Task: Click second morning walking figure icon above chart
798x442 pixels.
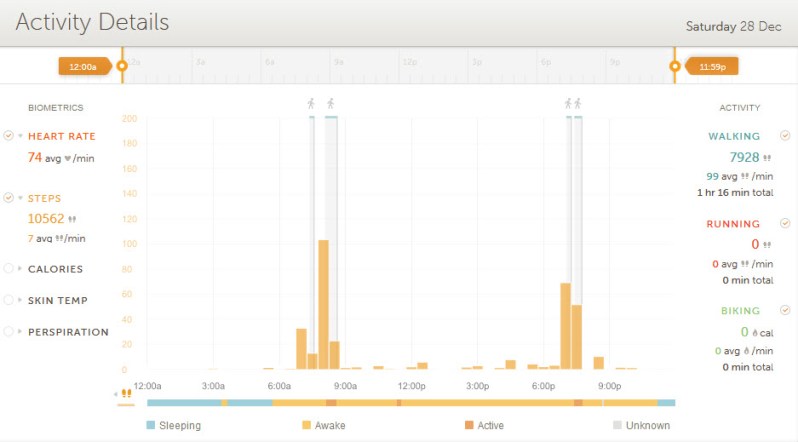Action: (330, 103)
